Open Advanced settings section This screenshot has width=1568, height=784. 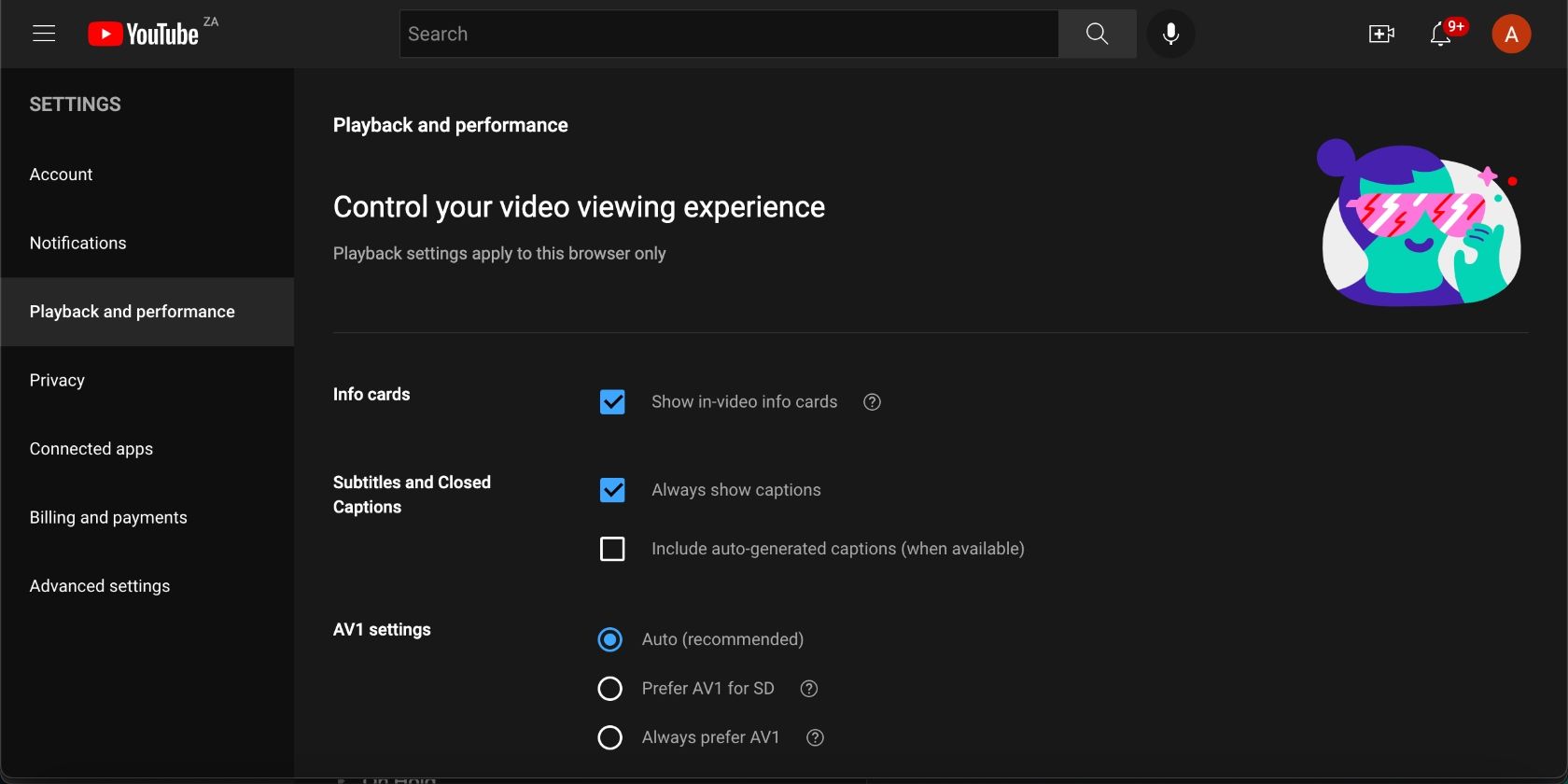pyautogui.click(x=147, y=586)
